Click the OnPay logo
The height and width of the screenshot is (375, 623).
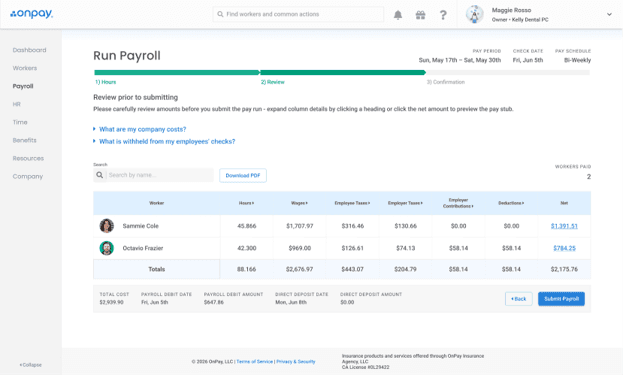tap(31, 14)
